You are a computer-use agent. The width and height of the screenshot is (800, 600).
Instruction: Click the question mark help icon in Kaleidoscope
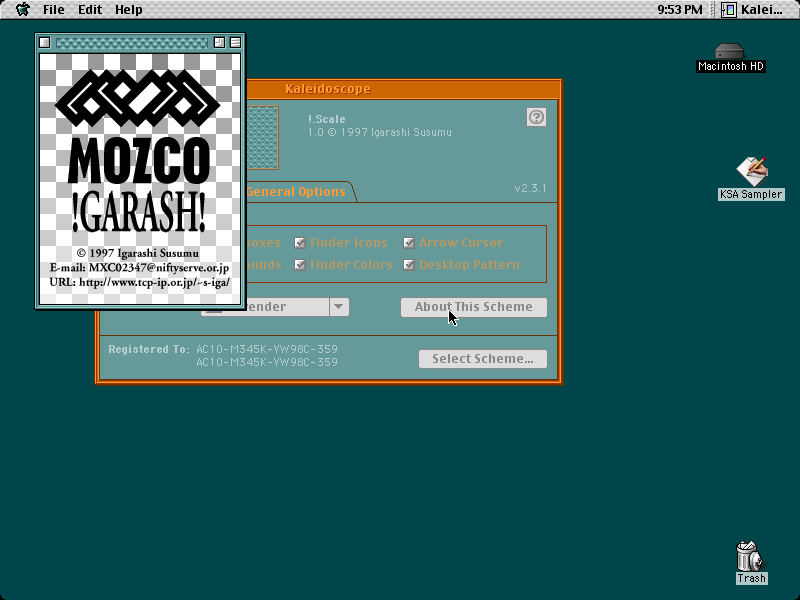coord(536,117)
